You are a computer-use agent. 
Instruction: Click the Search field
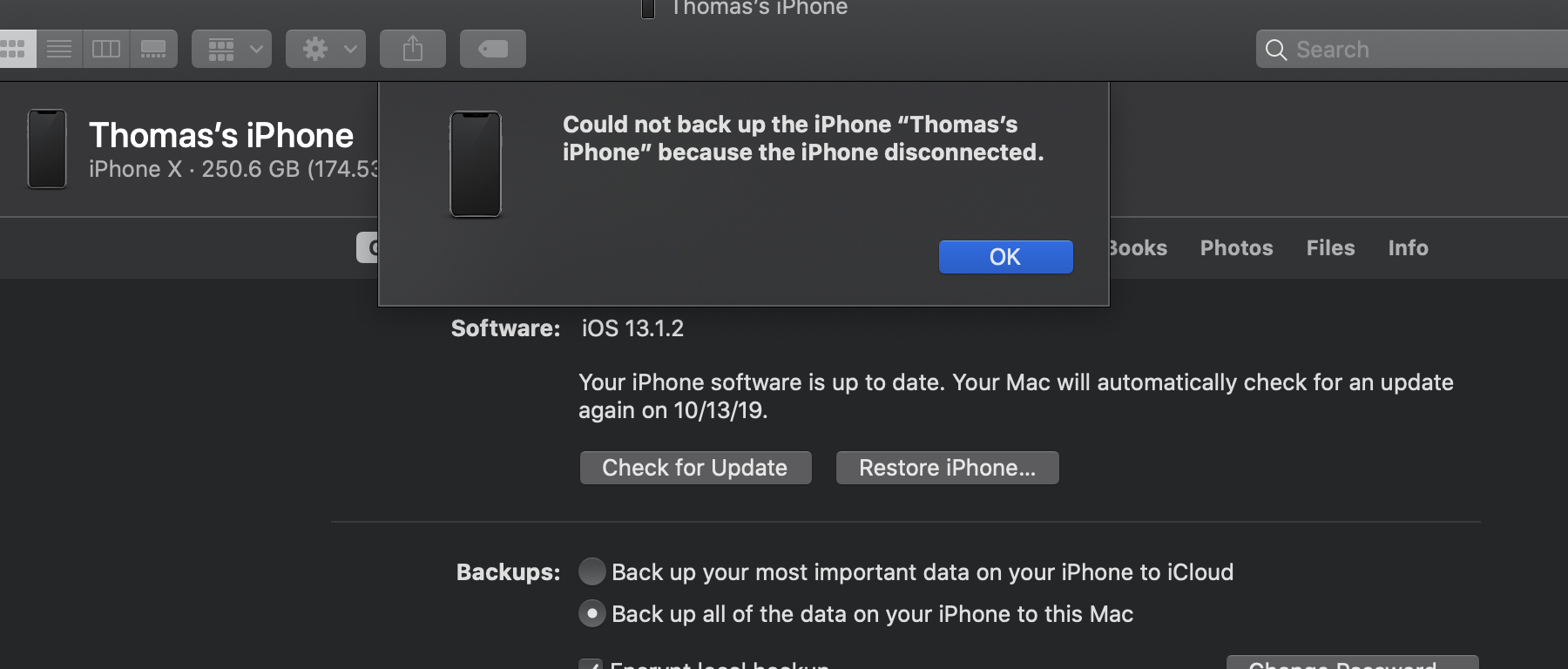pyautogui.click(x=1412, y=49)
